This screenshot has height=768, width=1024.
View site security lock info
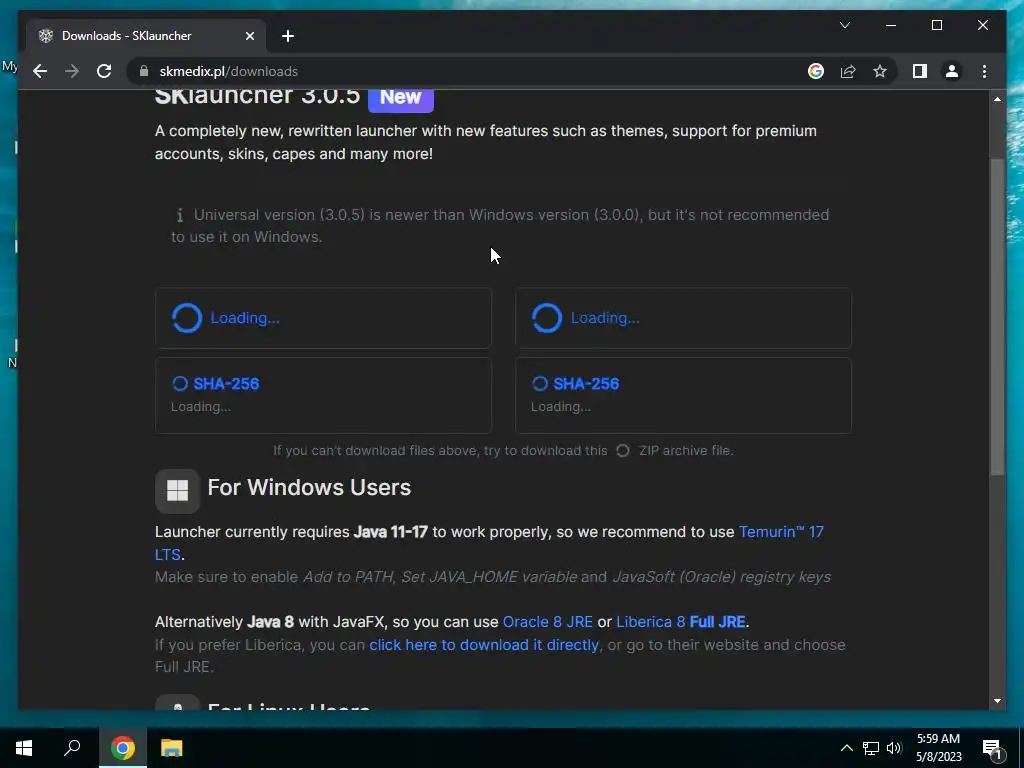(144, 71)
